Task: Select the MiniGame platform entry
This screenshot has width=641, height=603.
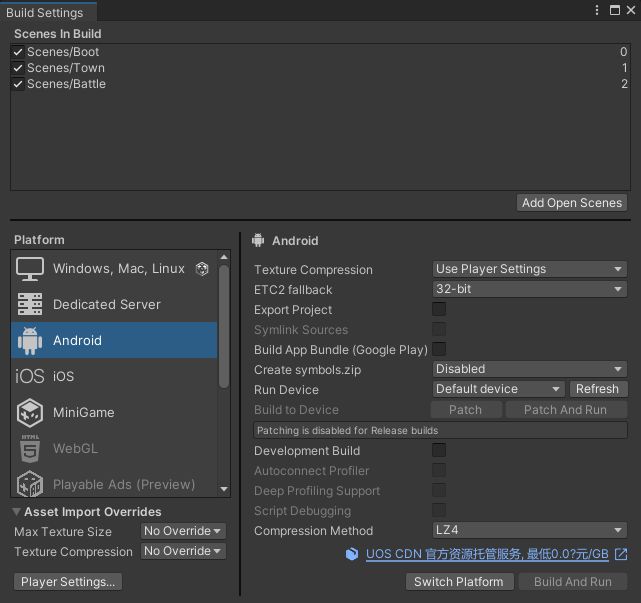Action: tap(114, 412)
